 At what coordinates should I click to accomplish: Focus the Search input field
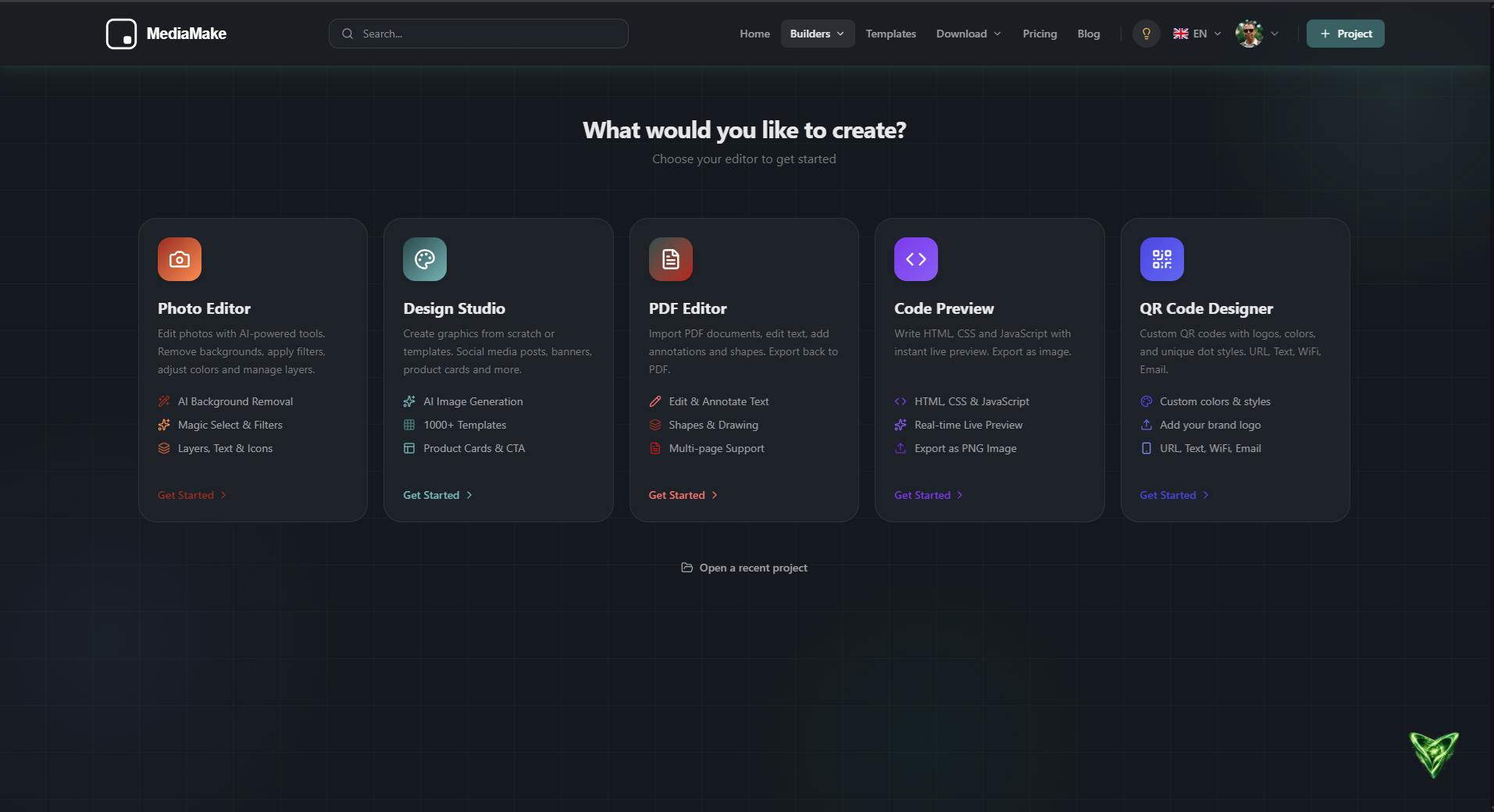tap(479, 34)
